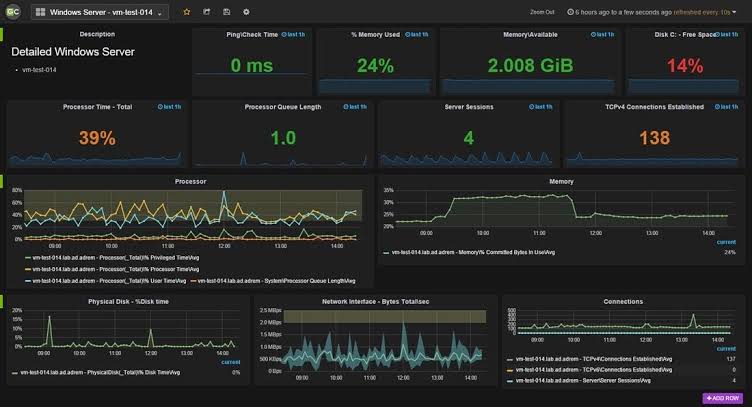
Task: Star this dashboard as a favorite
Action: tap(187, 12)
